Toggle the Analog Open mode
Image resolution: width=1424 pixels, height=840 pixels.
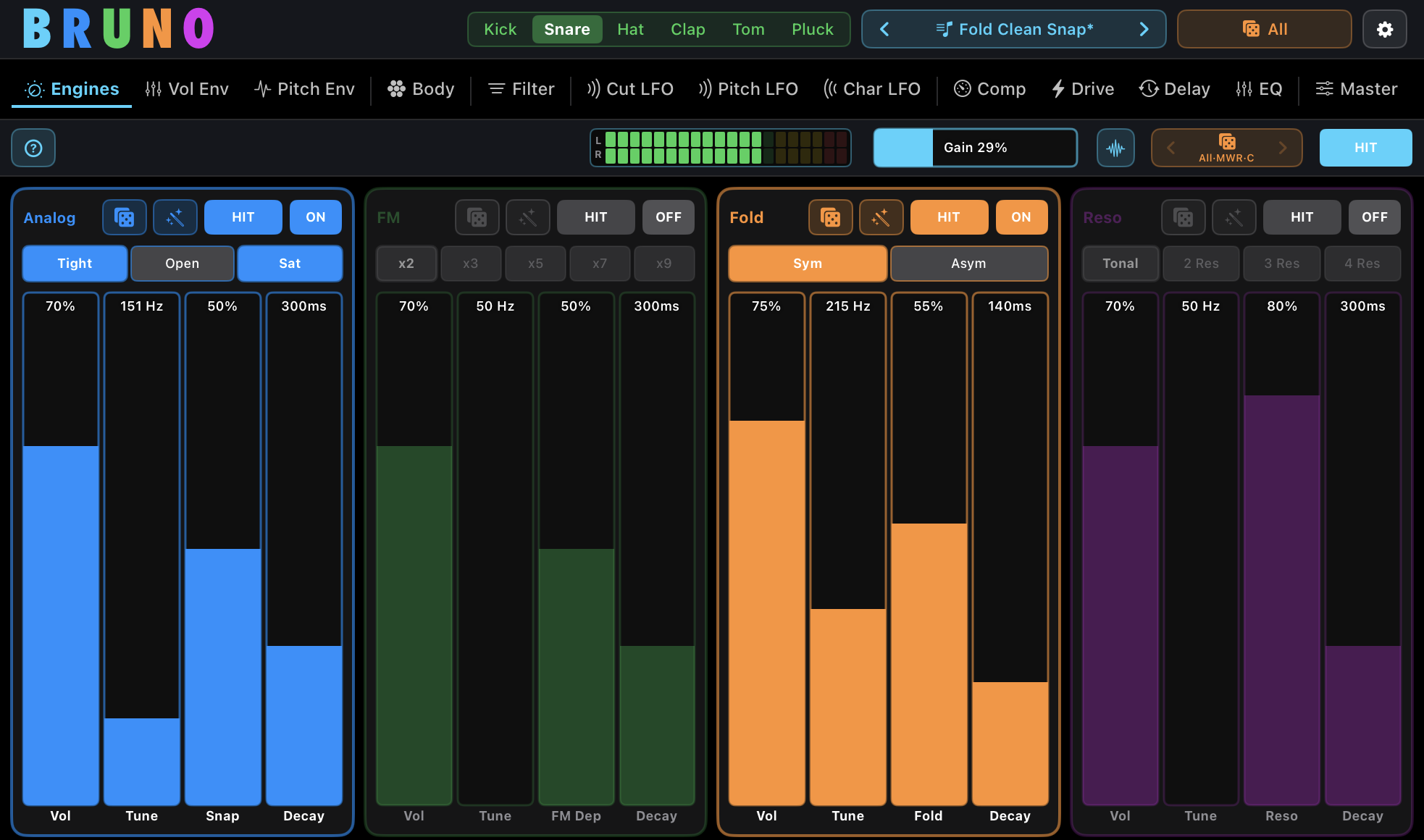(x=183, y=264)
